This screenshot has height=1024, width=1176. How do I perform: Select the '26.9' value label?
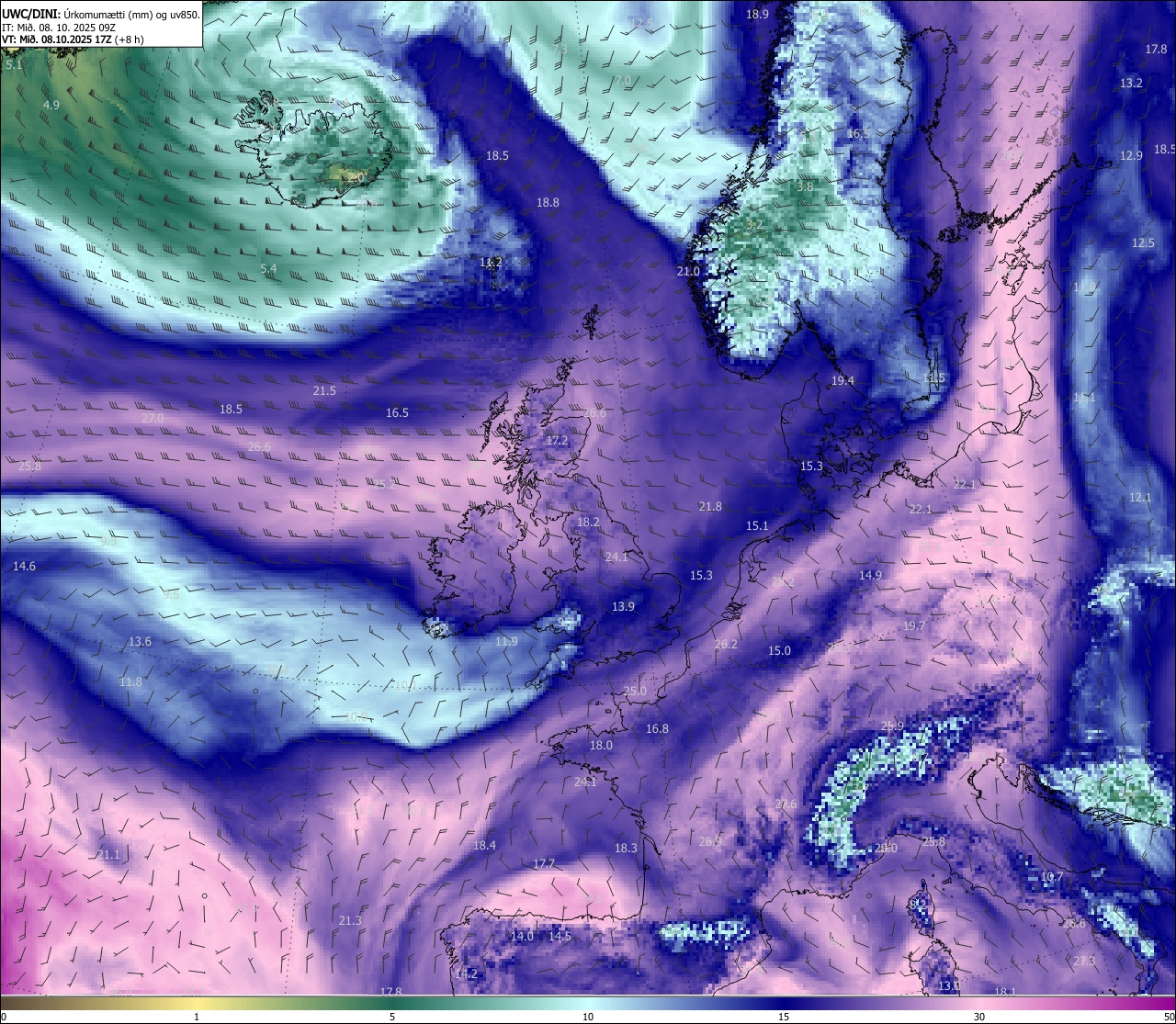pos(709,842)
